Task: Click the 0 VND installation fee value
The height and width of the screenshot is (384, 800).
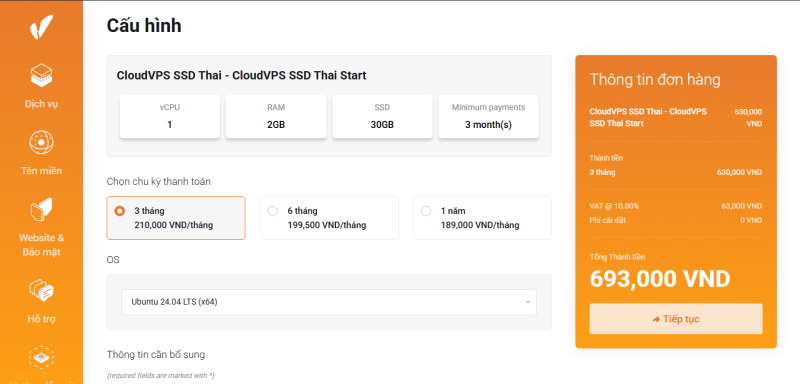Action: 751,220
